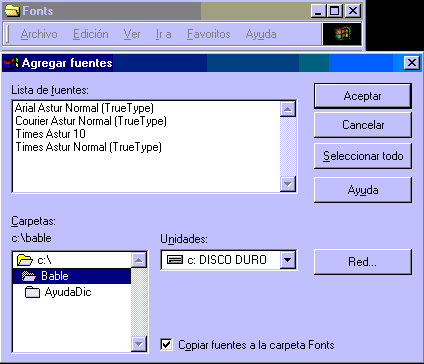Image resolution: width=424 pixels, height=364 pixels.
Task: Click scroll up arrow in font list
Action: (288, 109)
